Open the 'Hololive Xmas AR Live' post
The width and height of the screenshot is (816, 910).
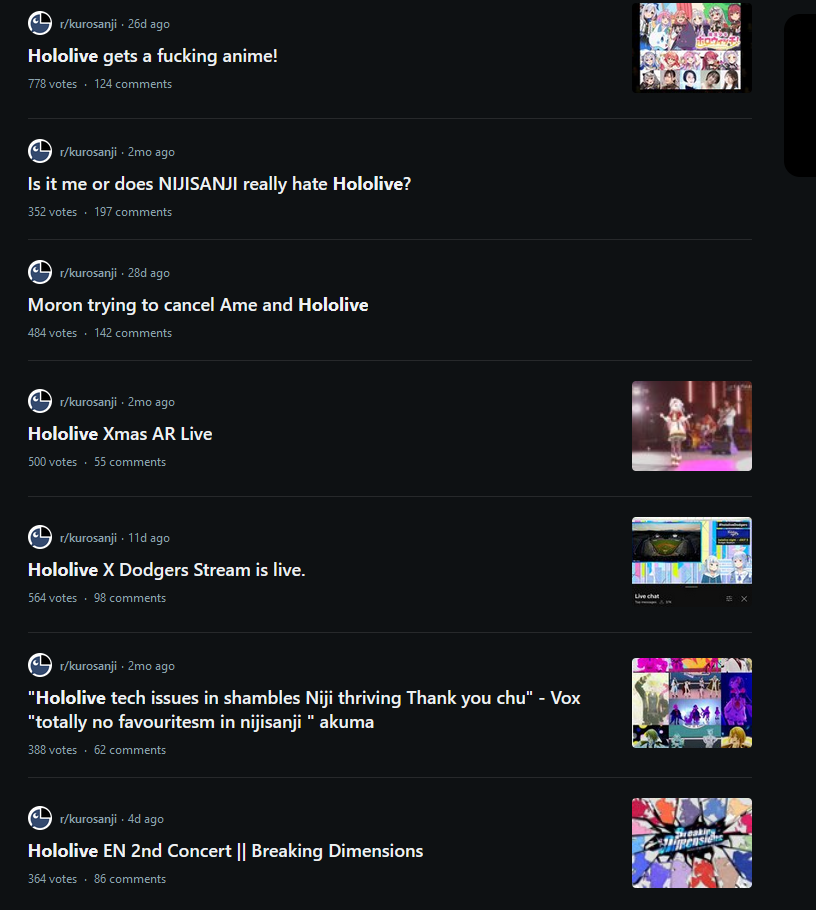(x=120, y=434)
